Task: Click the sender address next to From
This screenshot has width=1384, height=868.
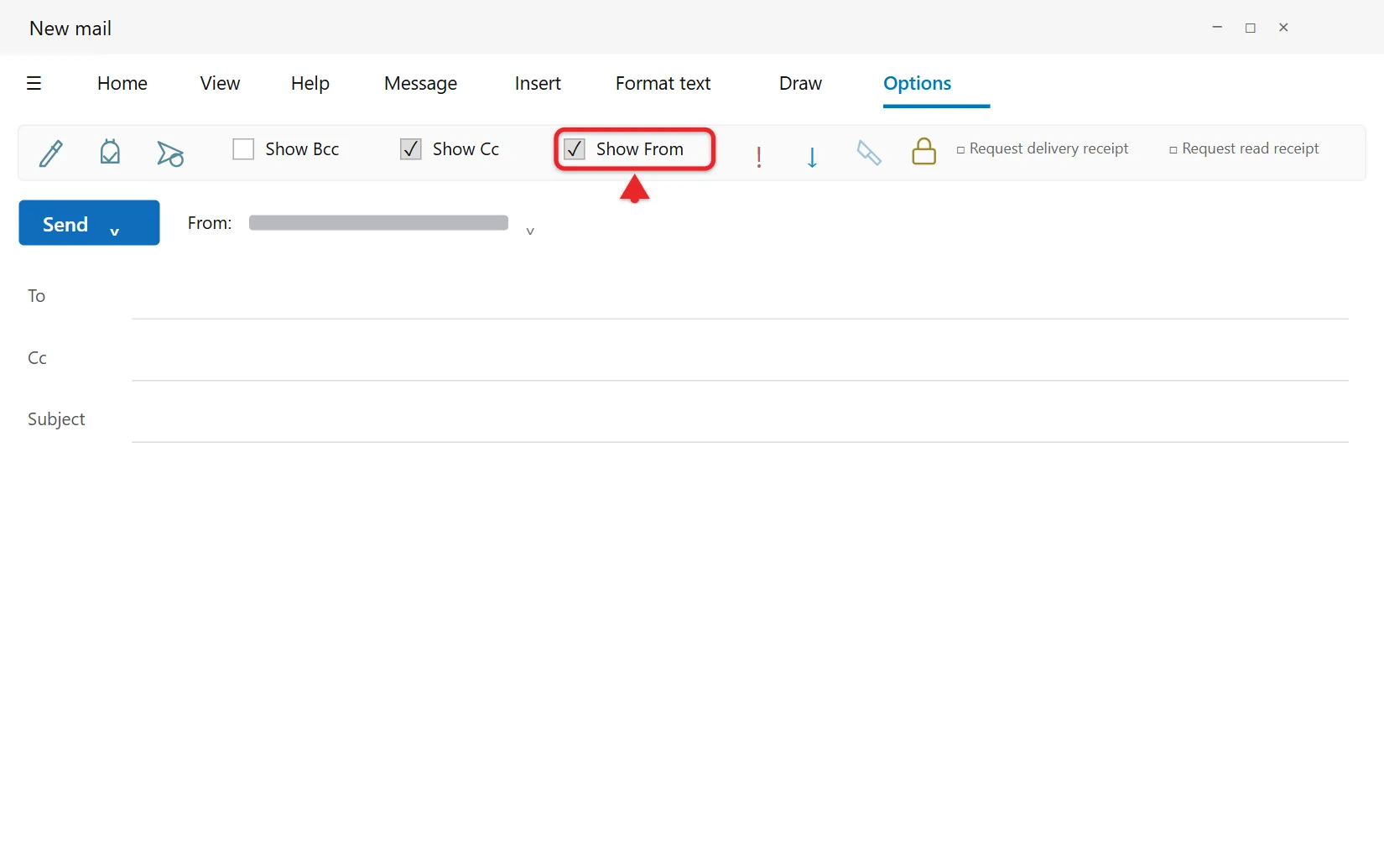Action: 378,223
